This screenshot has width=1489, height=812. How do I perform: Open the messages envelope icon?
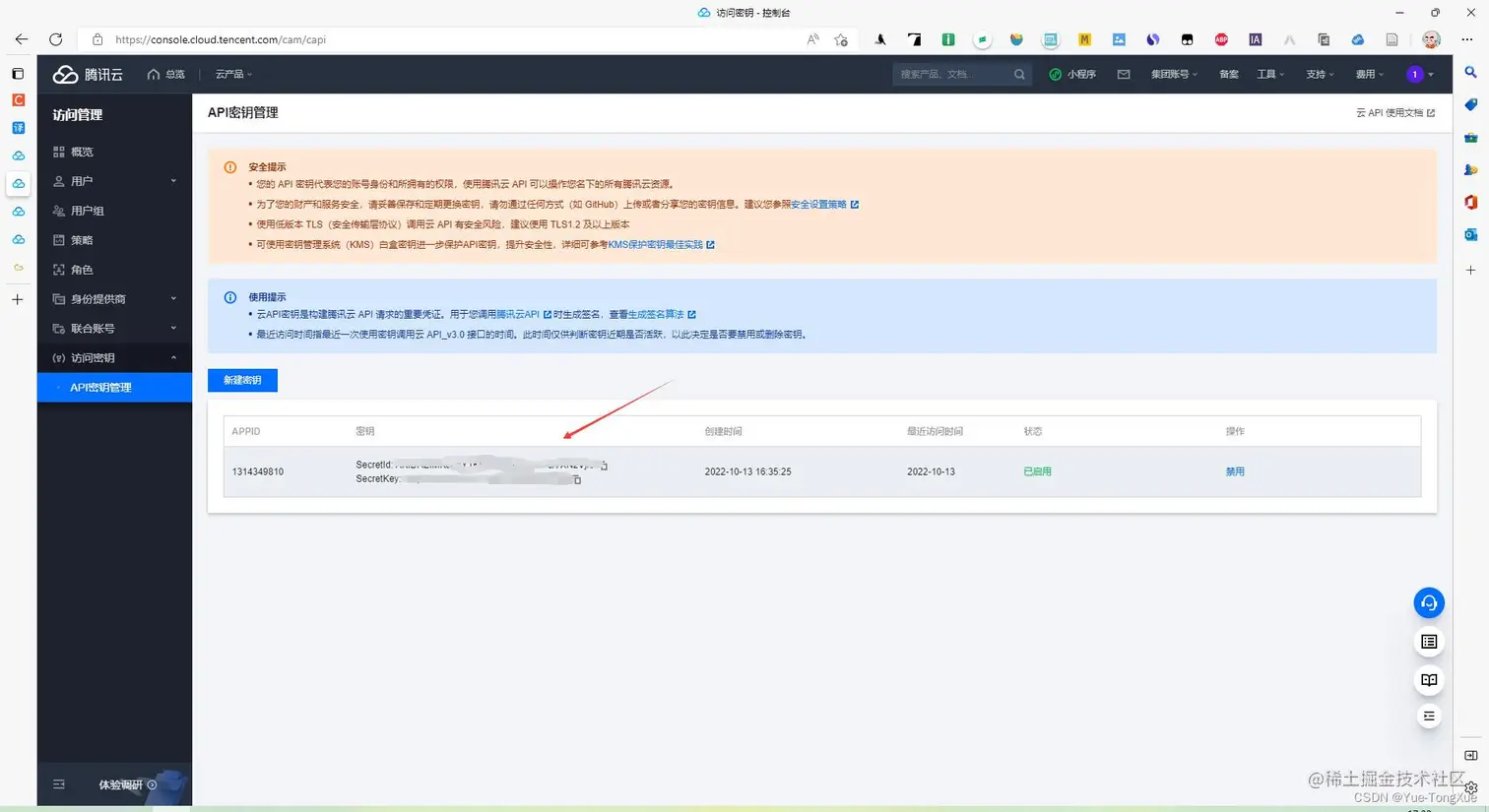point(1124,75)
